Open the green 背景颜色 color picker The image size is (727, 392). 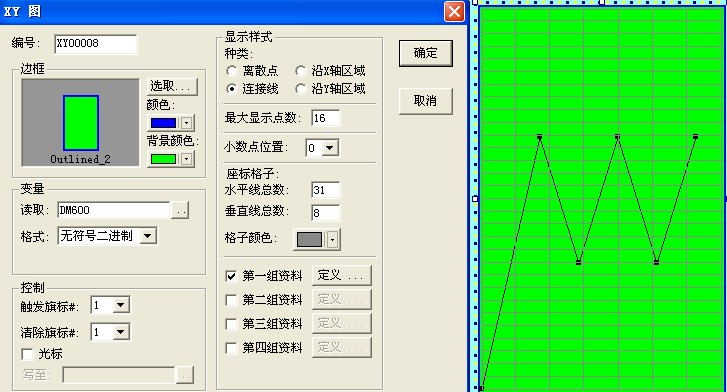pos(171,159)
